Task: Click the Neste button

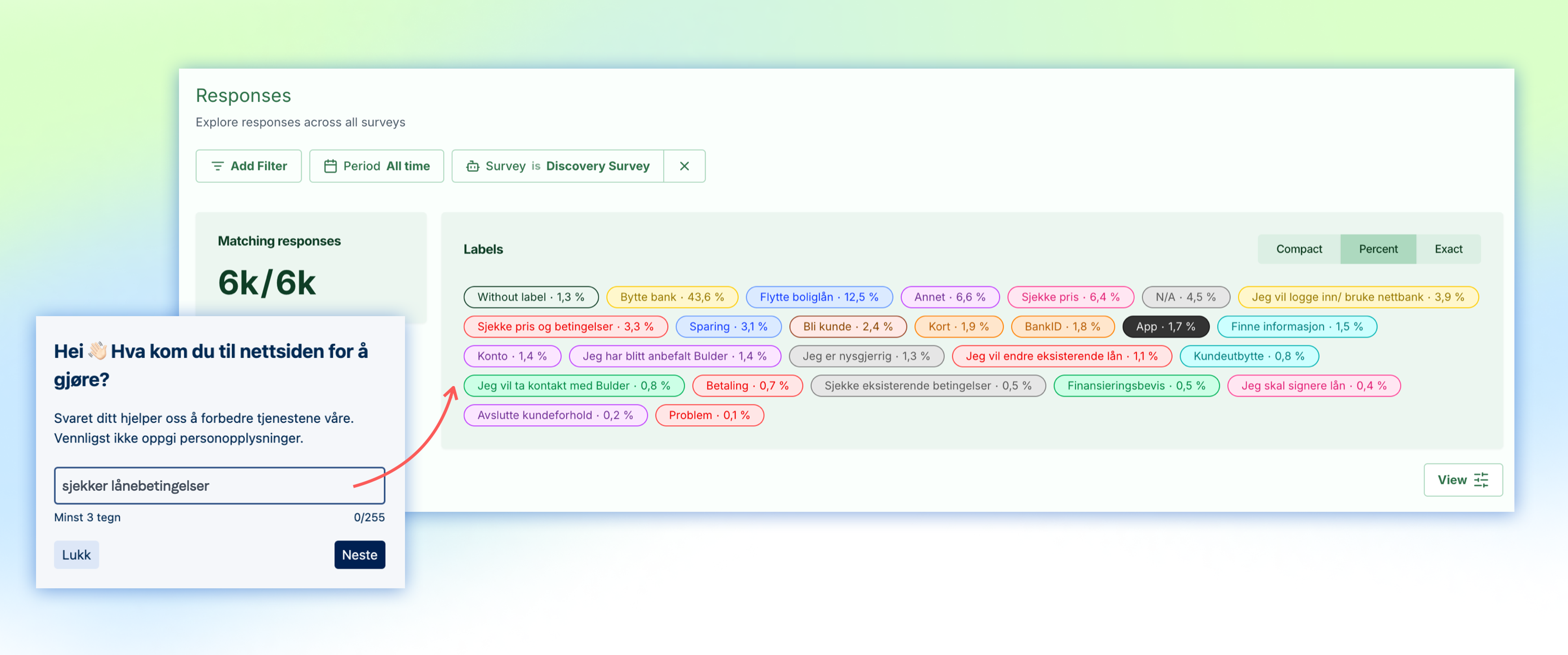Action: pyautogui.click(x=359, y=555)
